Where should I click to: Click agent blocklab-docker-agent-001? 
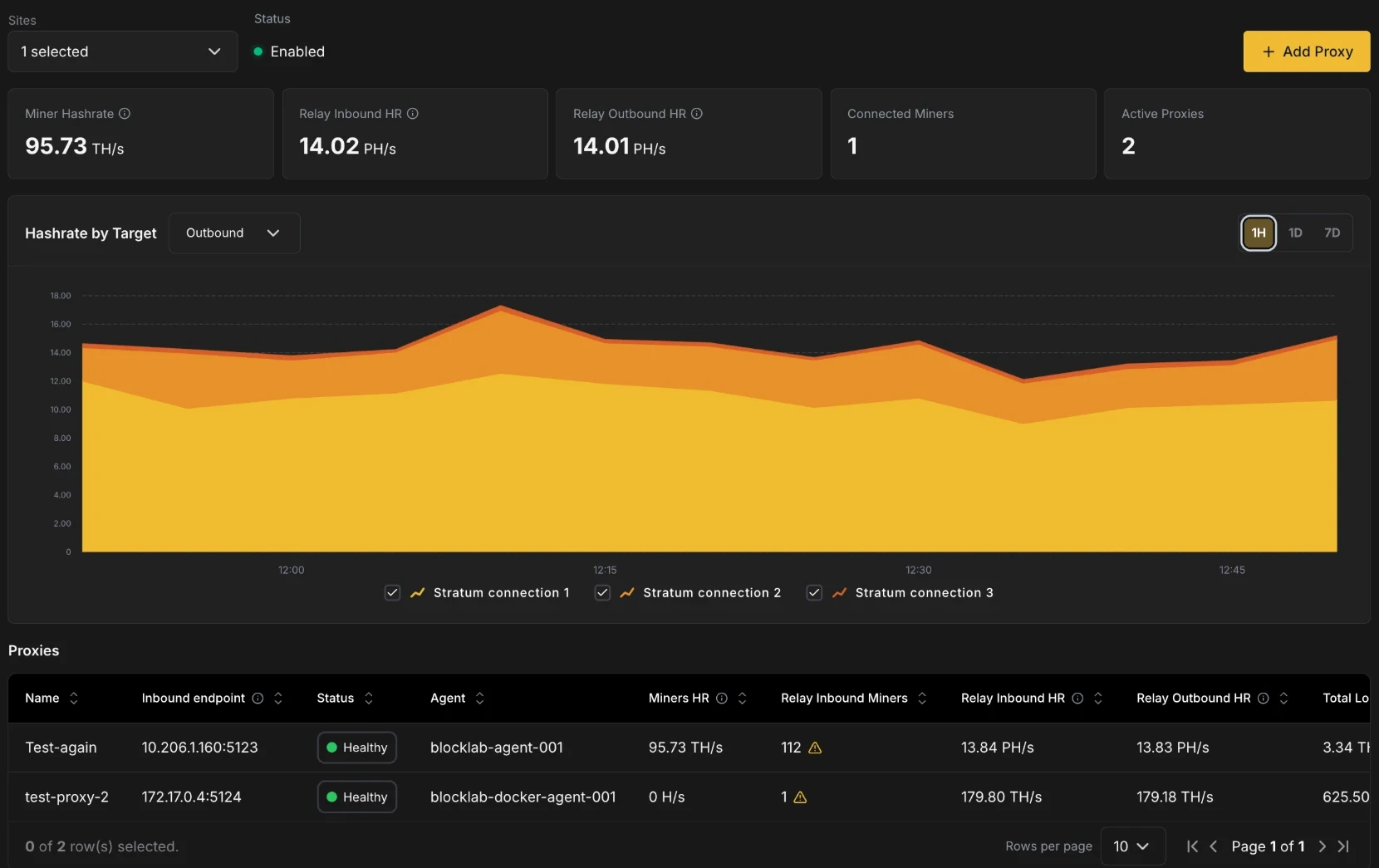pos(523,797)
